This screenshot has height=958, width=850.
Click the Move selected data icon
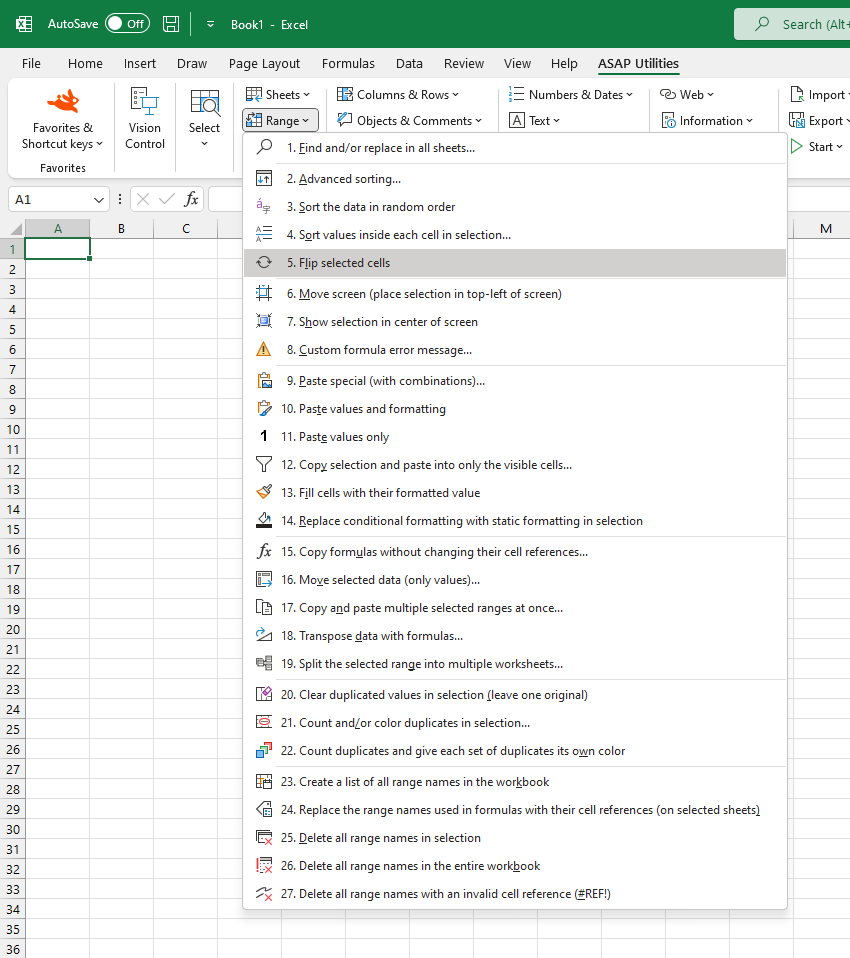(264, 579)
